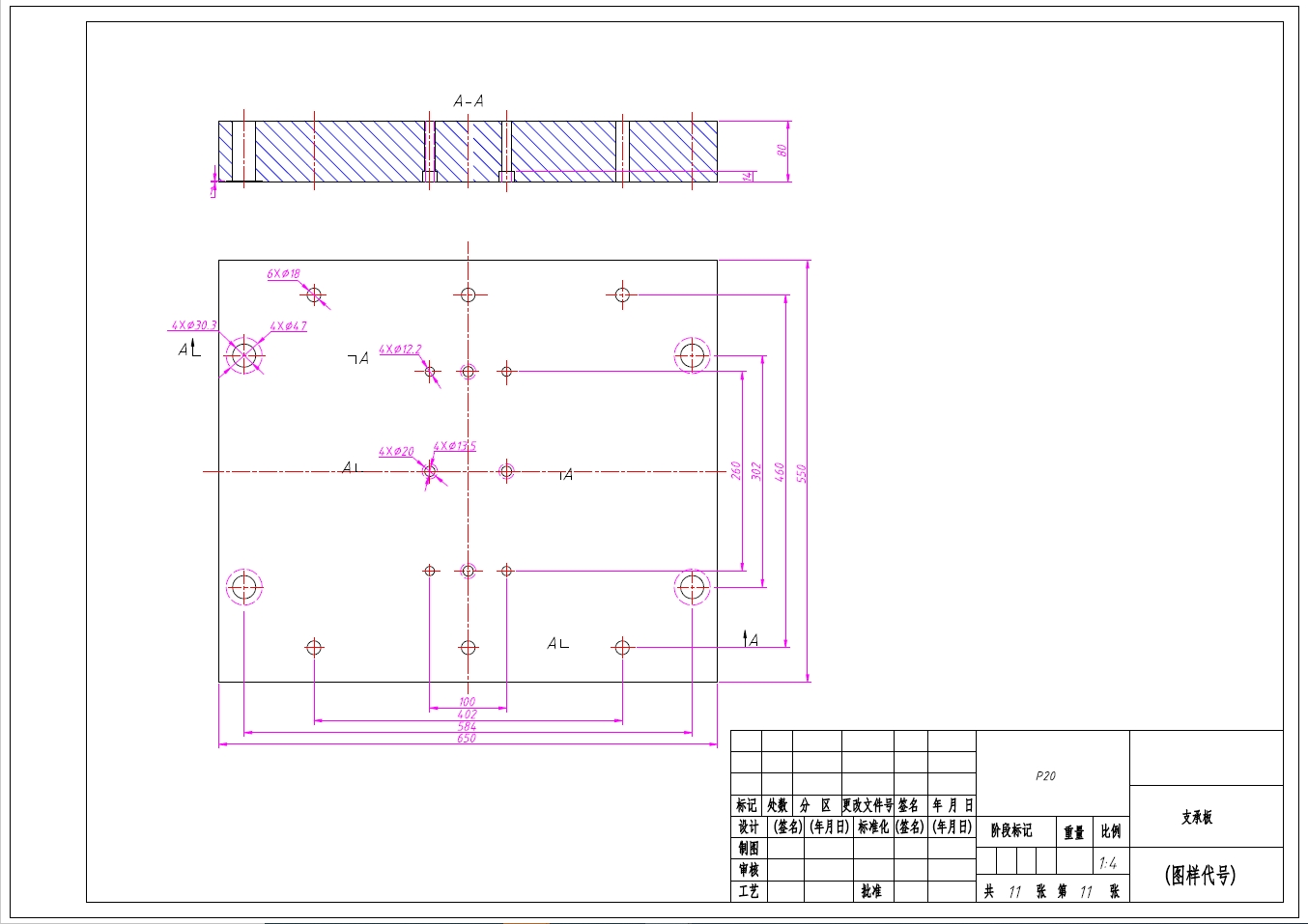Viewport: 1308px width, 924px height.
Task: Select the 80 thickness dimension
Action: tap(782, 151)
